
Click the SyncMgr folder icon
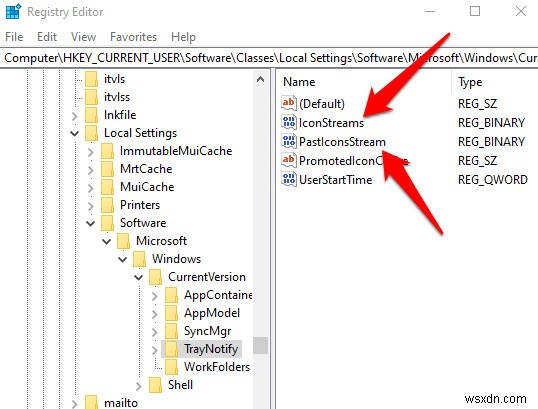click(171, 331)
